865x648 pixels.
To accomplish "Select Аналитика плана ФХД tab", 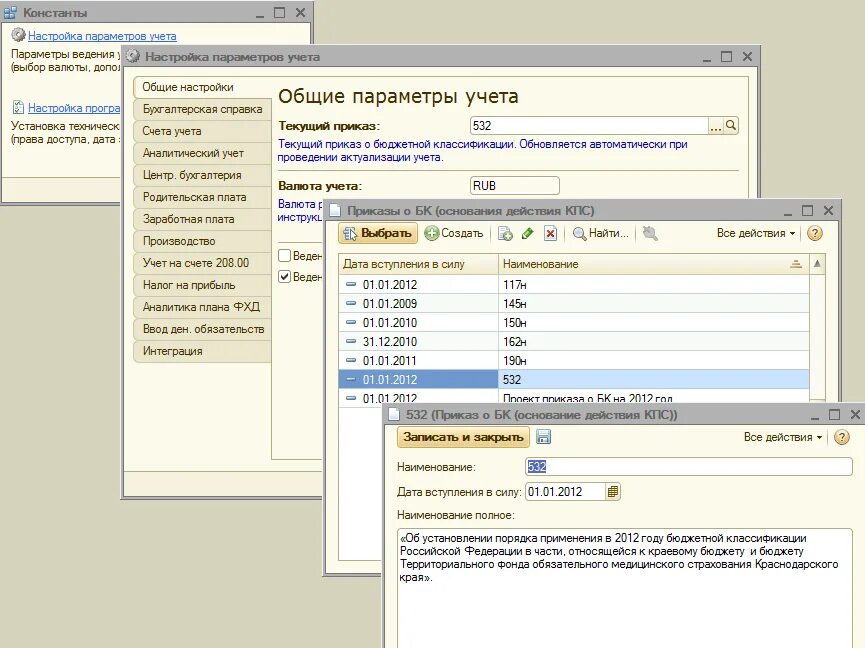I will [201, 307].
